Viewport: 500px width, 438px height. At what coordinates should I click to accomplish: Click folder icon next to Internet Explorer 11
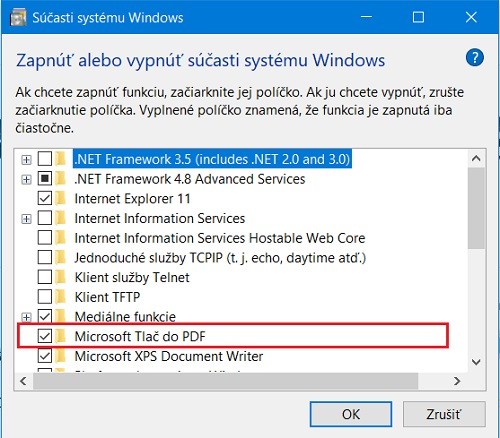point(61,198)
